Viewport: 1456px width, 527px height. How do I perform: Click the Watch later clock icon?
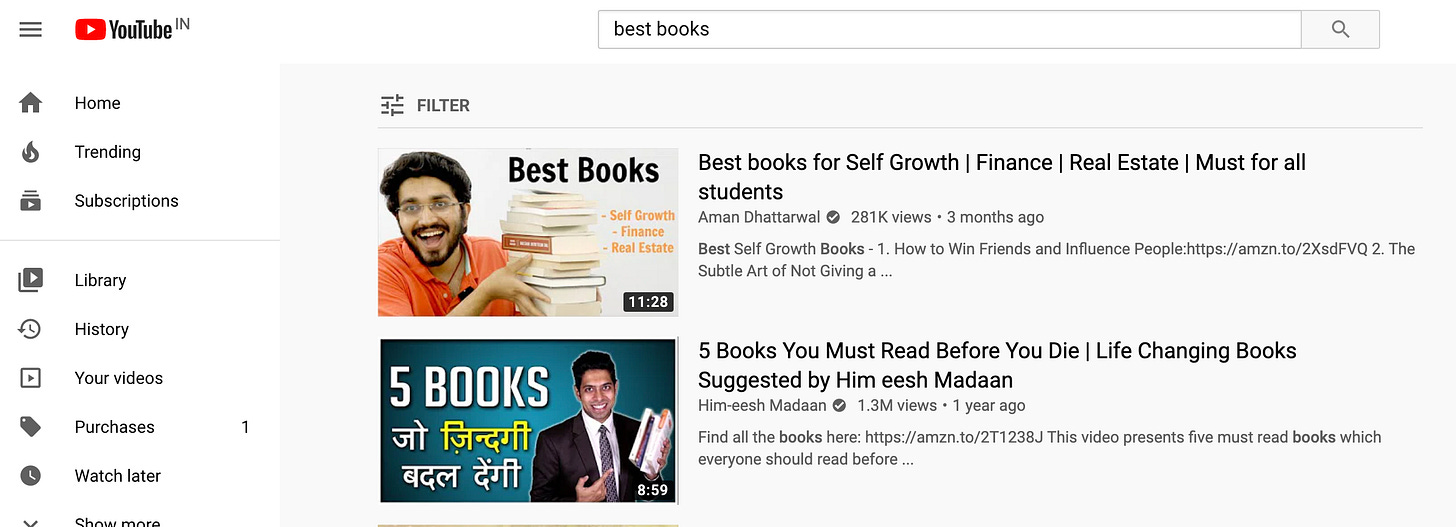click(x=31, y=476)
